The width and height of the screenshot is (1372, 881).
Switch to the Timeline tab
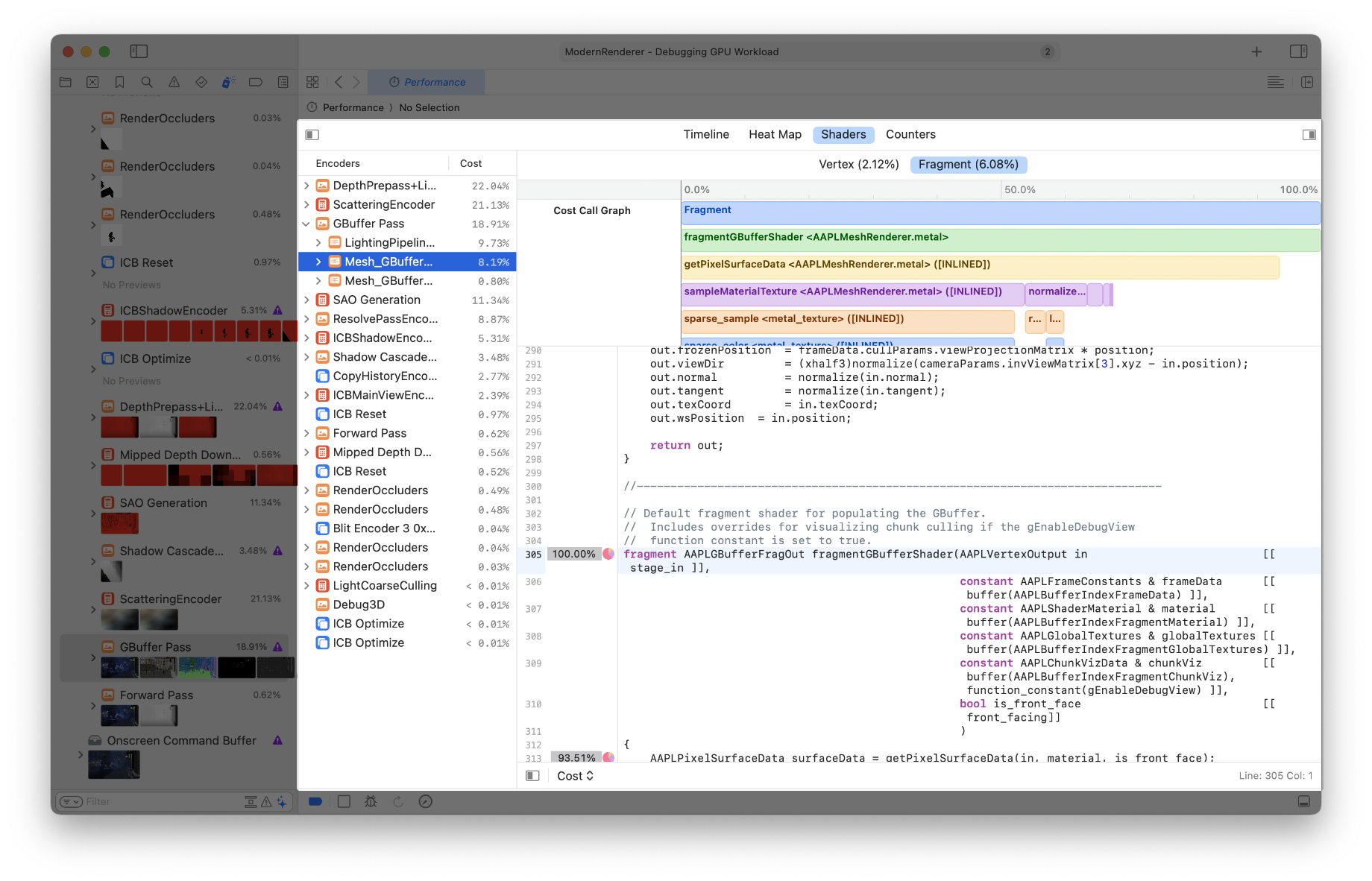(705, 135)
